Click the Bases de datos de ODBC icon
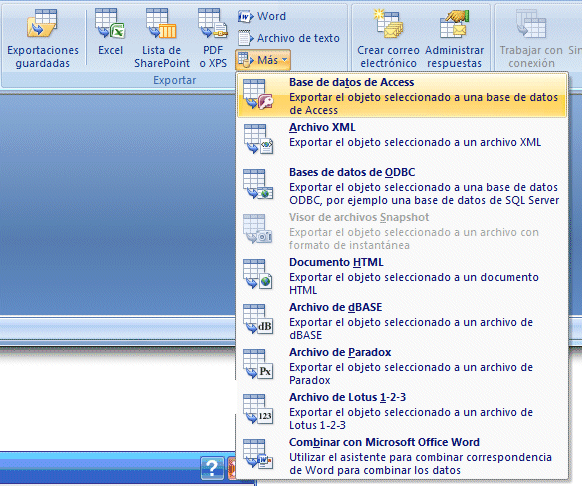 [258, 184]
